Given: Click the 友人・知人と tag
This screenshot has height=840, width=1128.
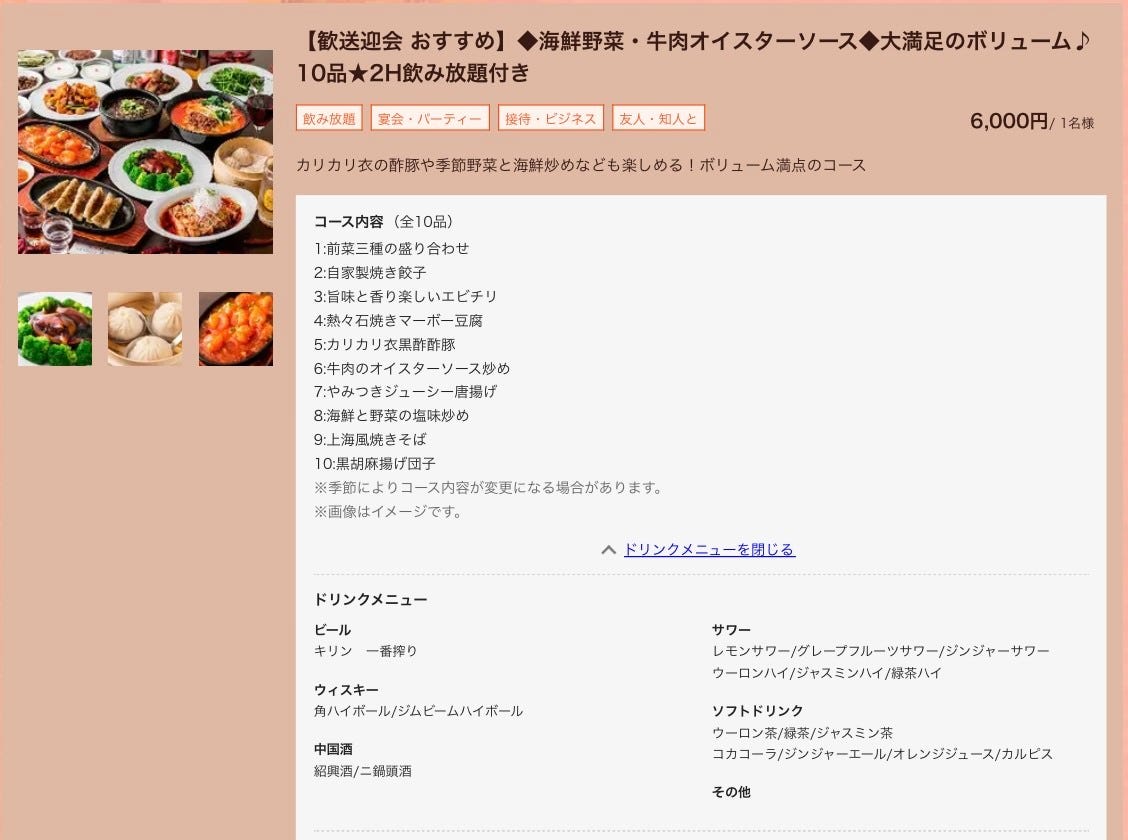Looking at the screenshot, I should pyautogui.click(x=658, y=118).
